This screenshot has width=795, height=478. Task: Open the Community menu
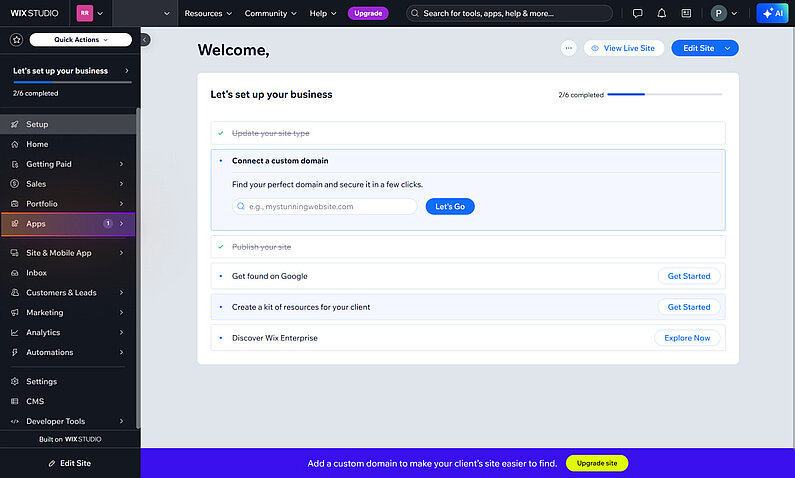(270, 14)
